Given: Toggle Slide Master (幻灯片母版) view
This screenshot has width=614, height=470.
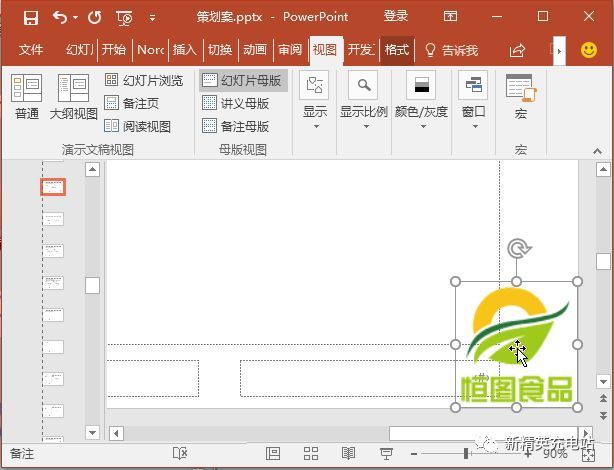Looking at the screenshot, I should click(243, 80).
